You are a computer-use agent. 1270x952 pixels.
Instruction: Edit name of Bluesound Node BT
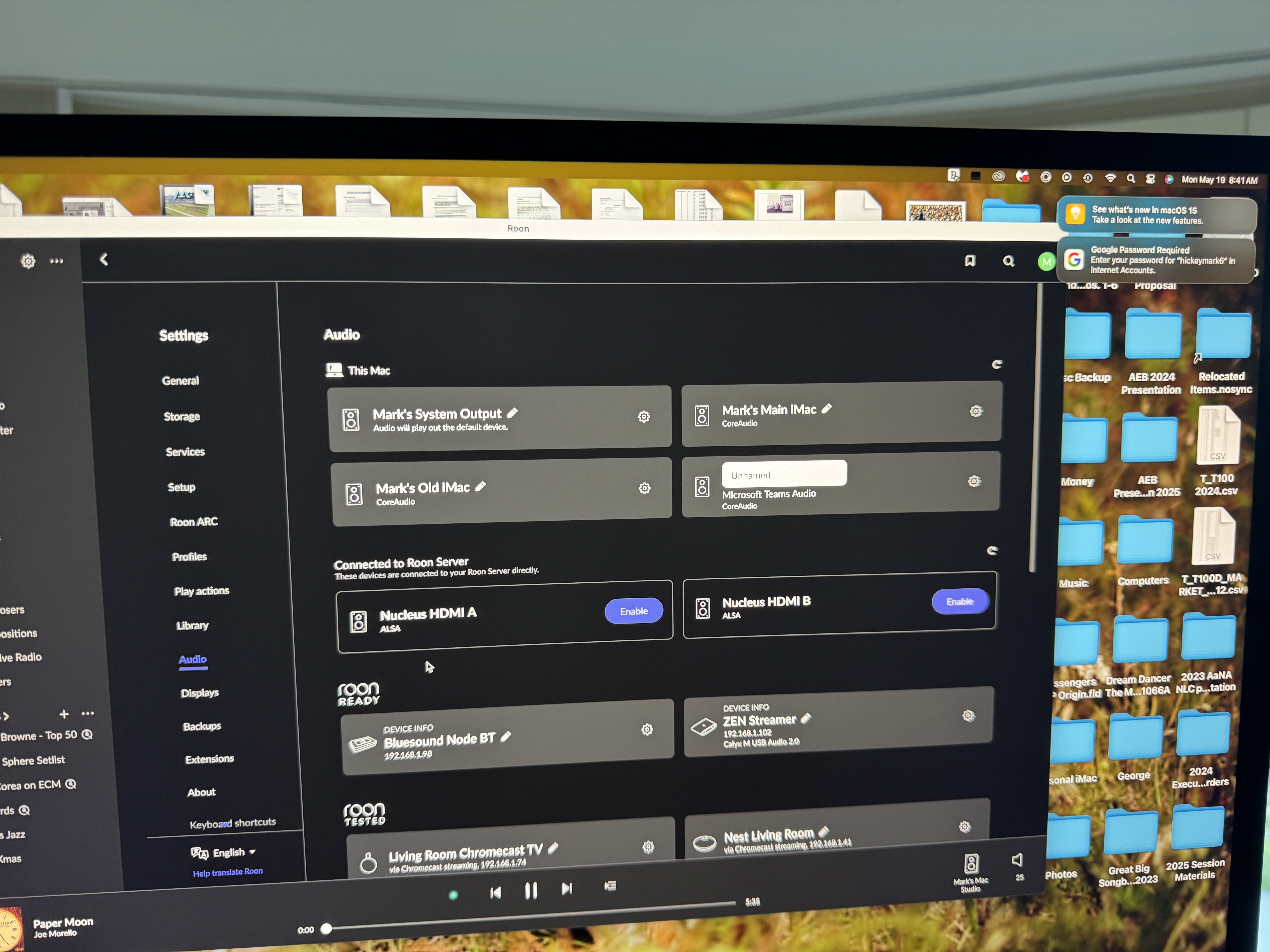pyautogui.click(x=506, y=737)
